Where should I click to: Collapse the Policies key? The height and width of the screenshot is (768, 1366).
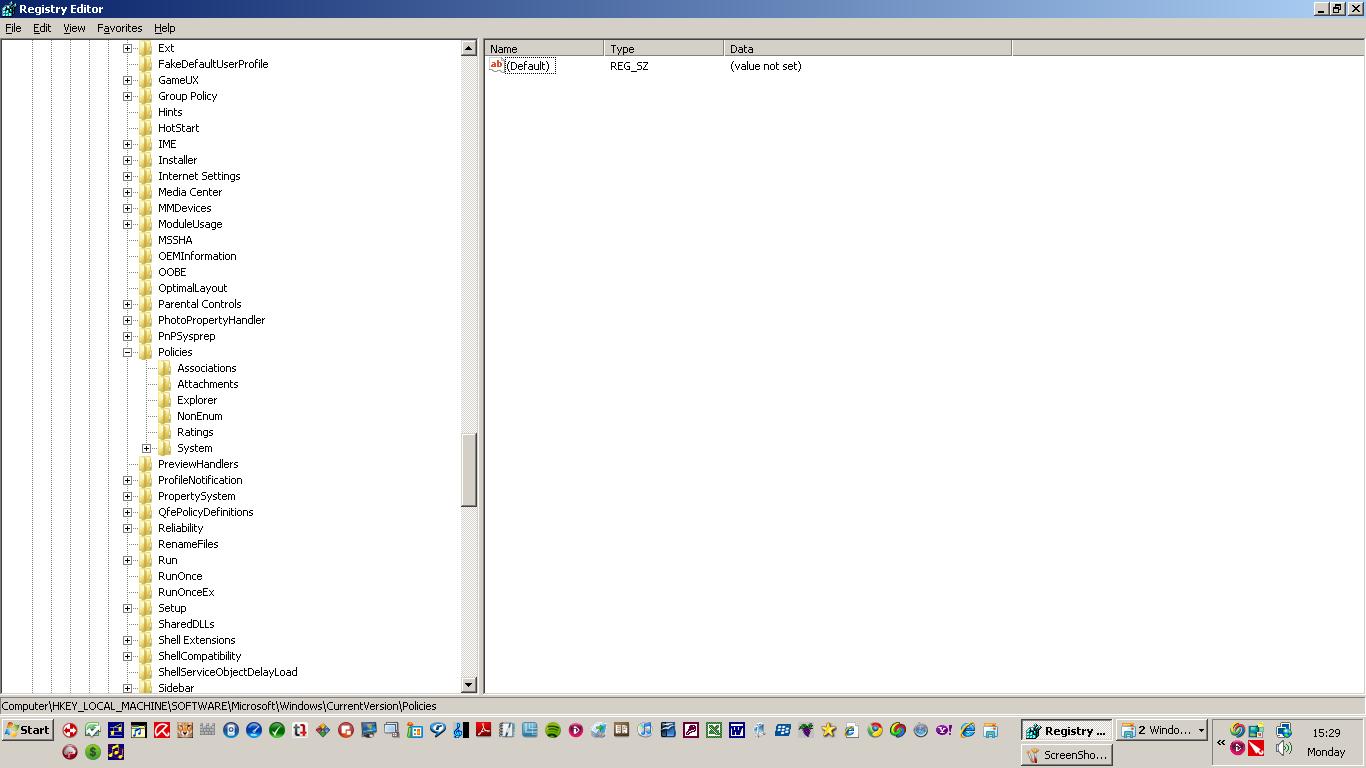point(127,352)
